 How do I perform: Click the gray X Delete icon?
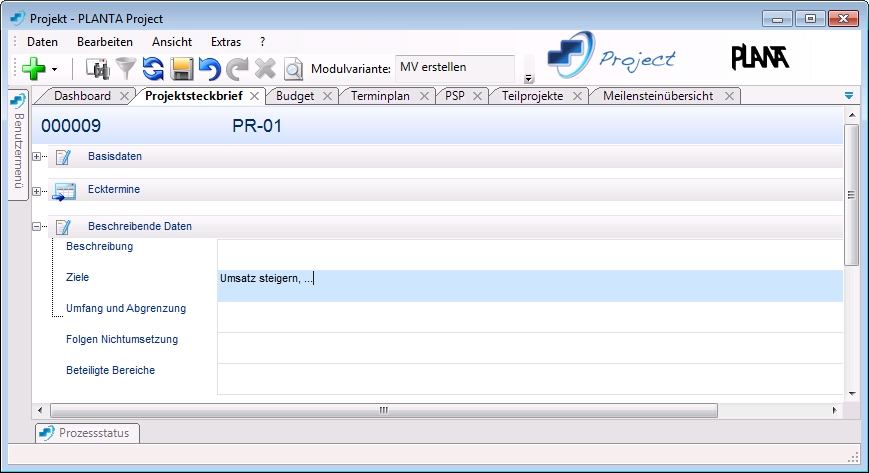click(x=265, y=69)
